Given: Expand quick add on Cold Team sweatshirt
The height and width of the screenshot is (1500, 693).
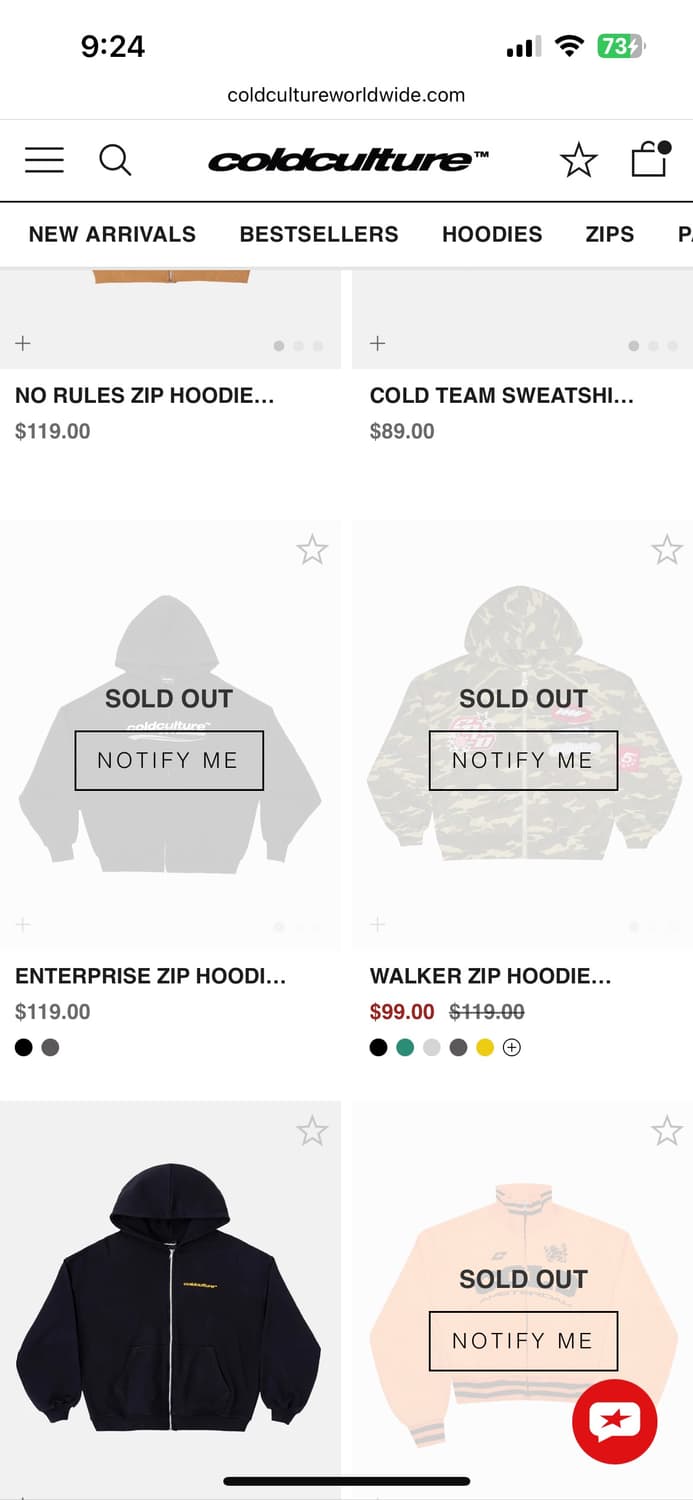Looking at the screenshot, I should coord(377,344).
